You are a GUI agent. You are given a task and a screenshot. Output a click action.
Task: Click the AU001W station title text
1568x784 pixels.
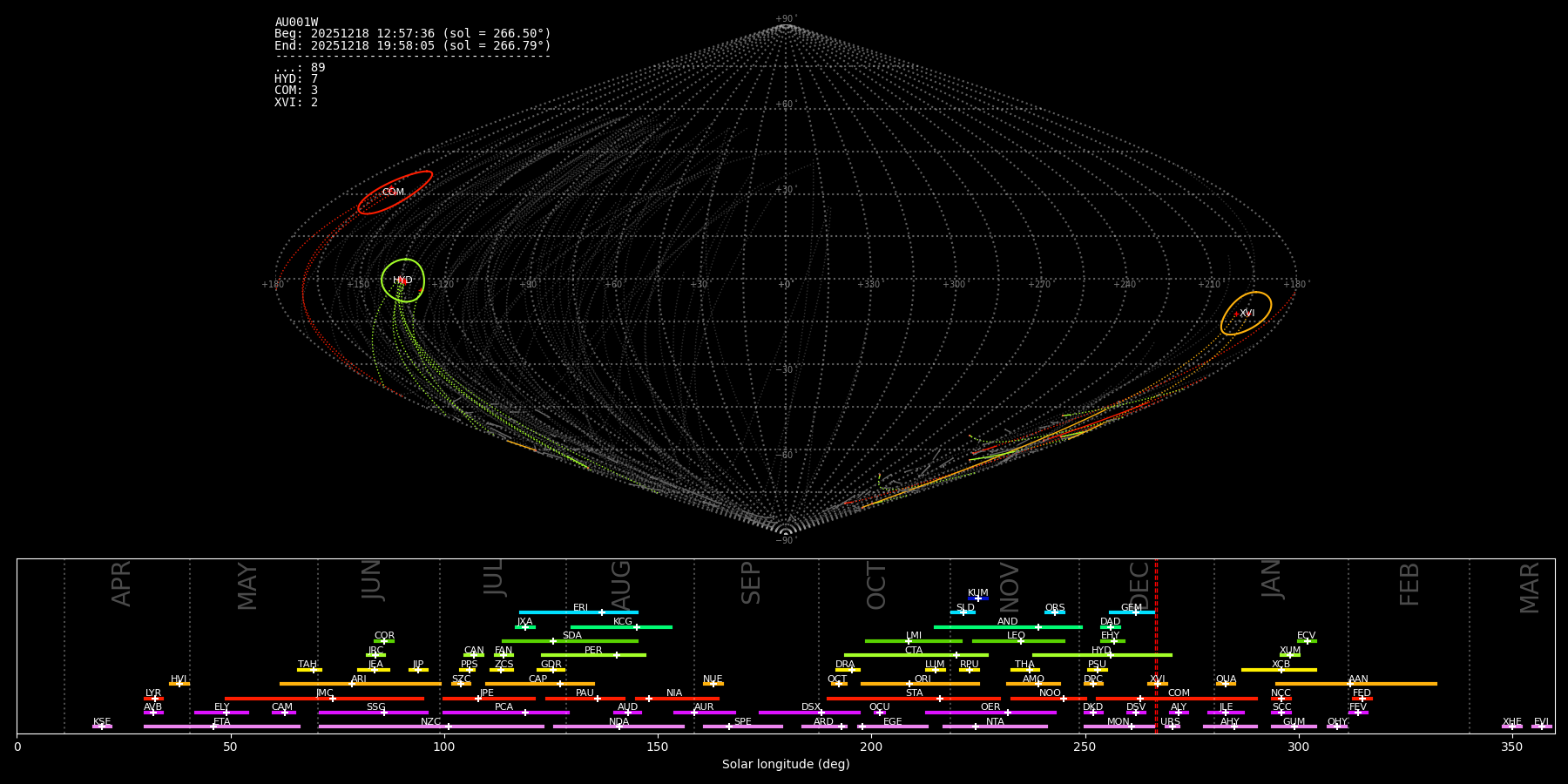tap(296, 23)
